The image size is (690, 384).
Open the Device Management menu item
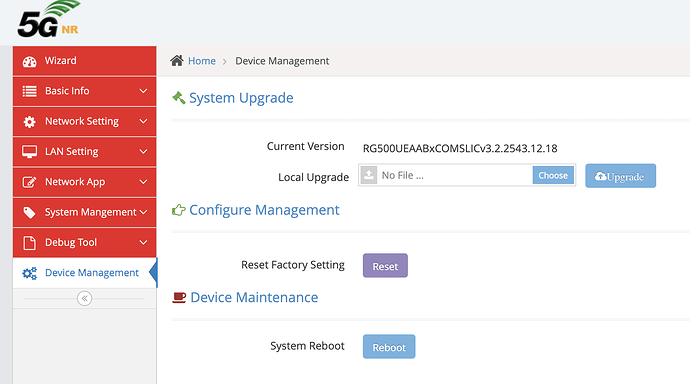(84, 273)
